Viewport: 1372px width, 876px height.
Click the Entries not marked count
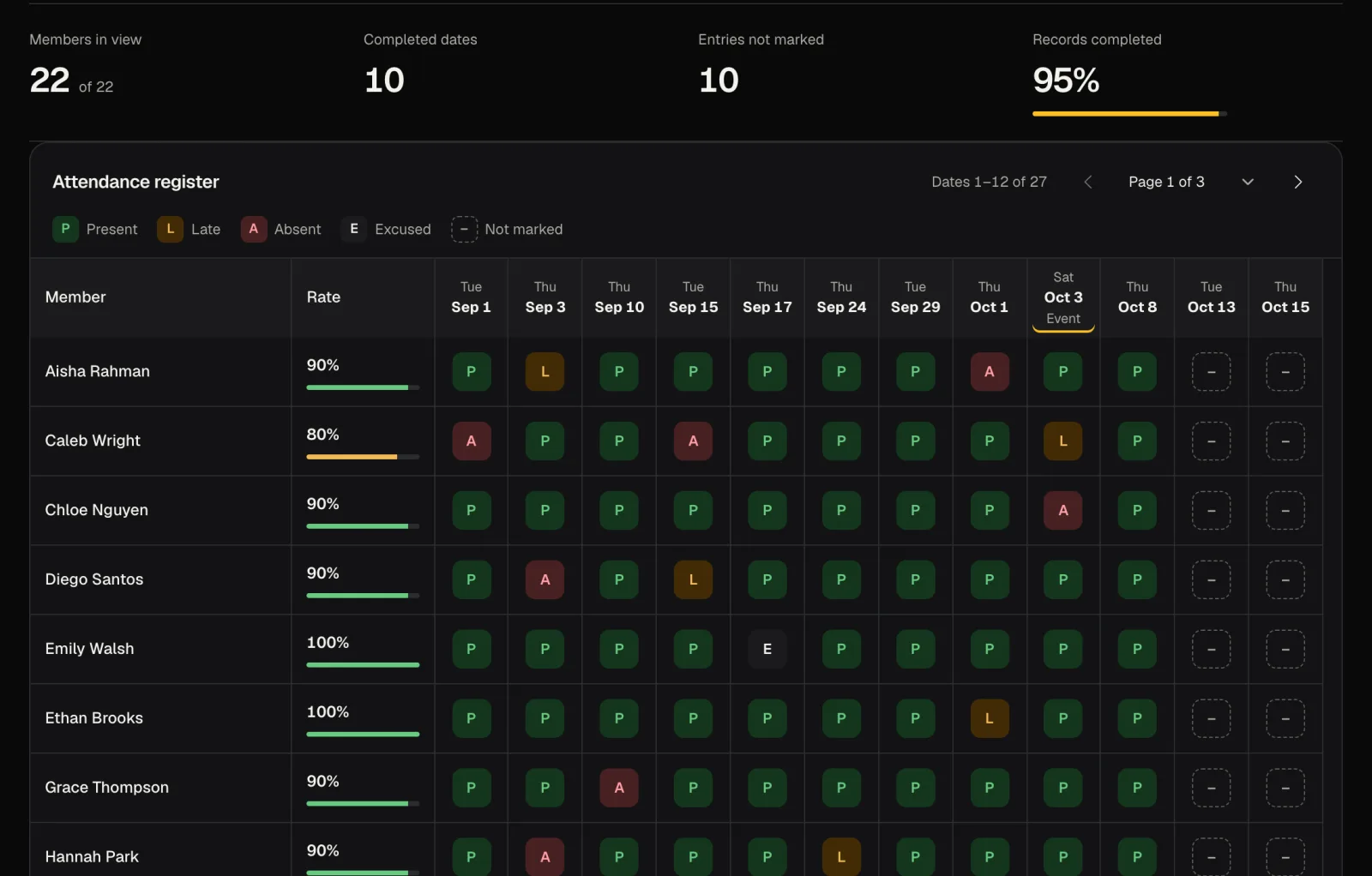719,81
